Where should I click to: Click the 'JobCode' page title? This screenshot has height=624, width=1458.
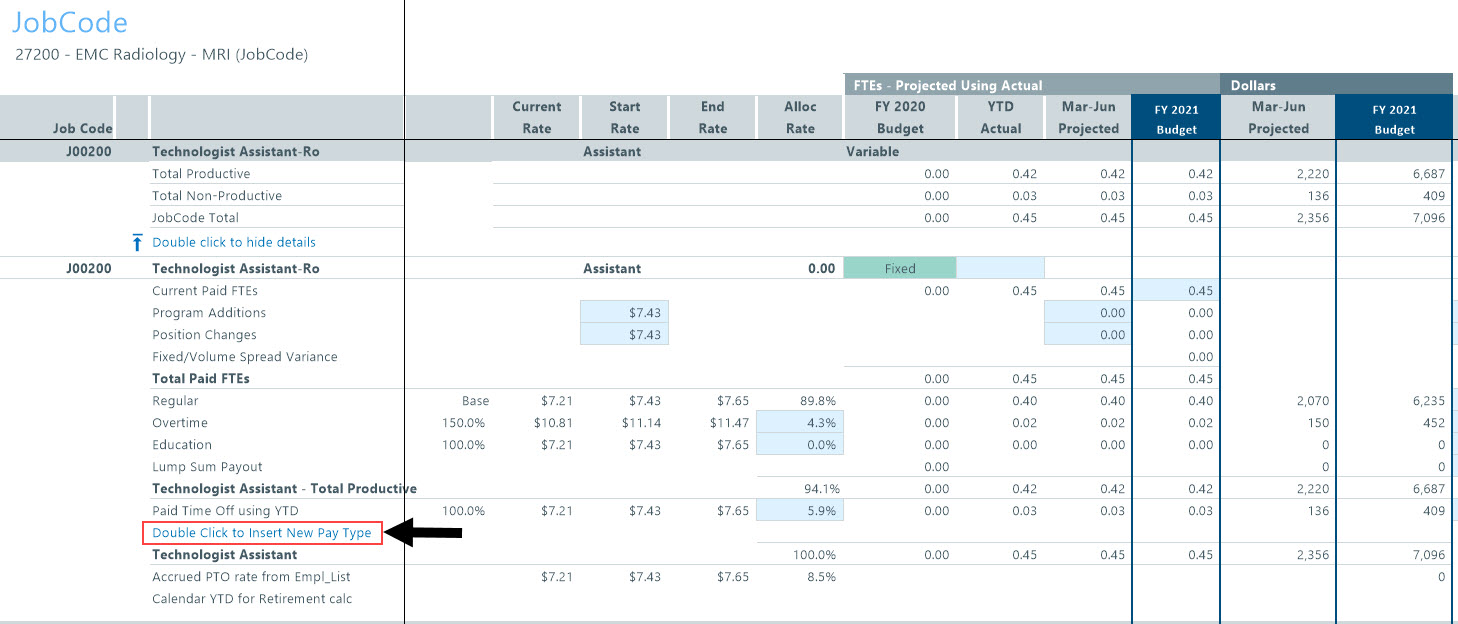[x=70, y=23]
